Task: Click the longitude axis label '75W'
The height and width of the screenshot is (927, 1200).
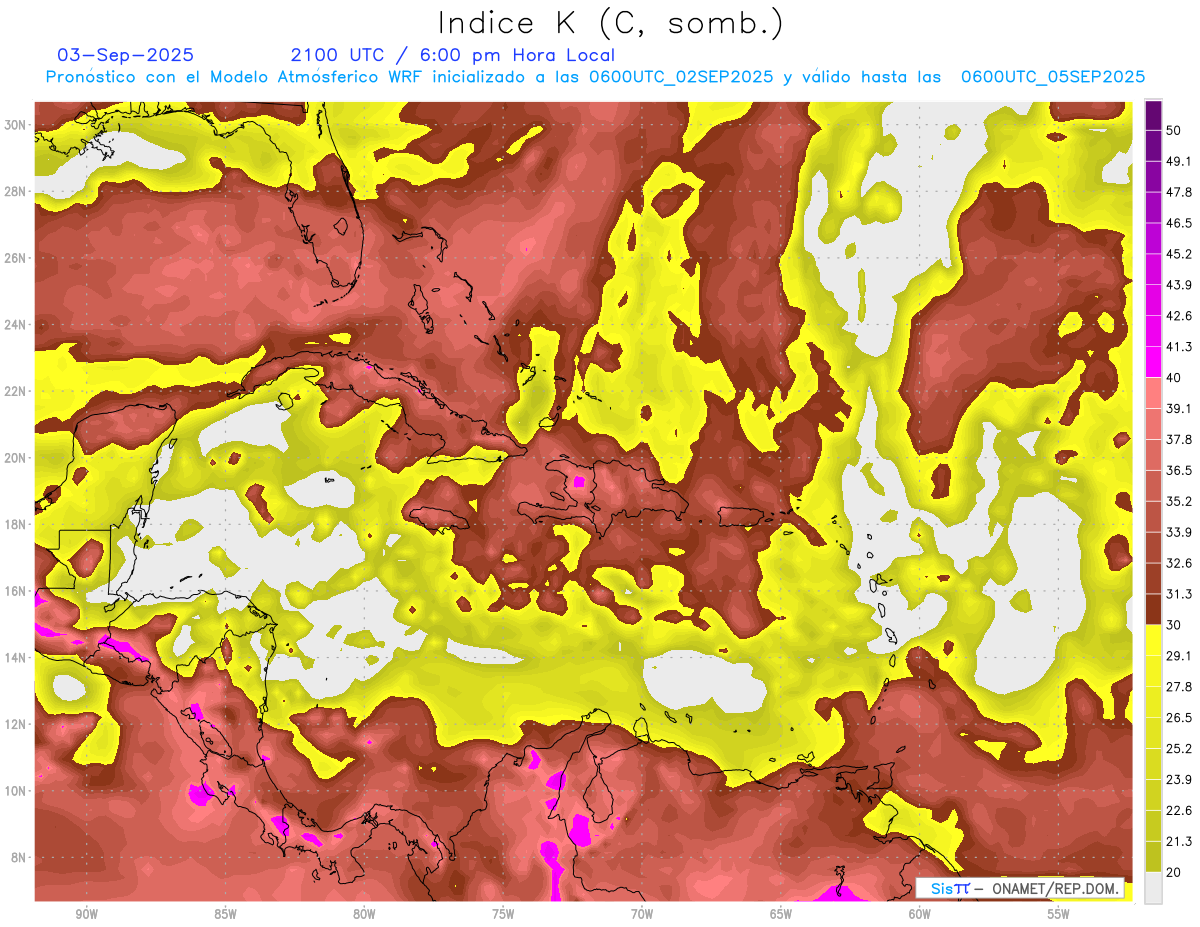Action: click(503, 914)
